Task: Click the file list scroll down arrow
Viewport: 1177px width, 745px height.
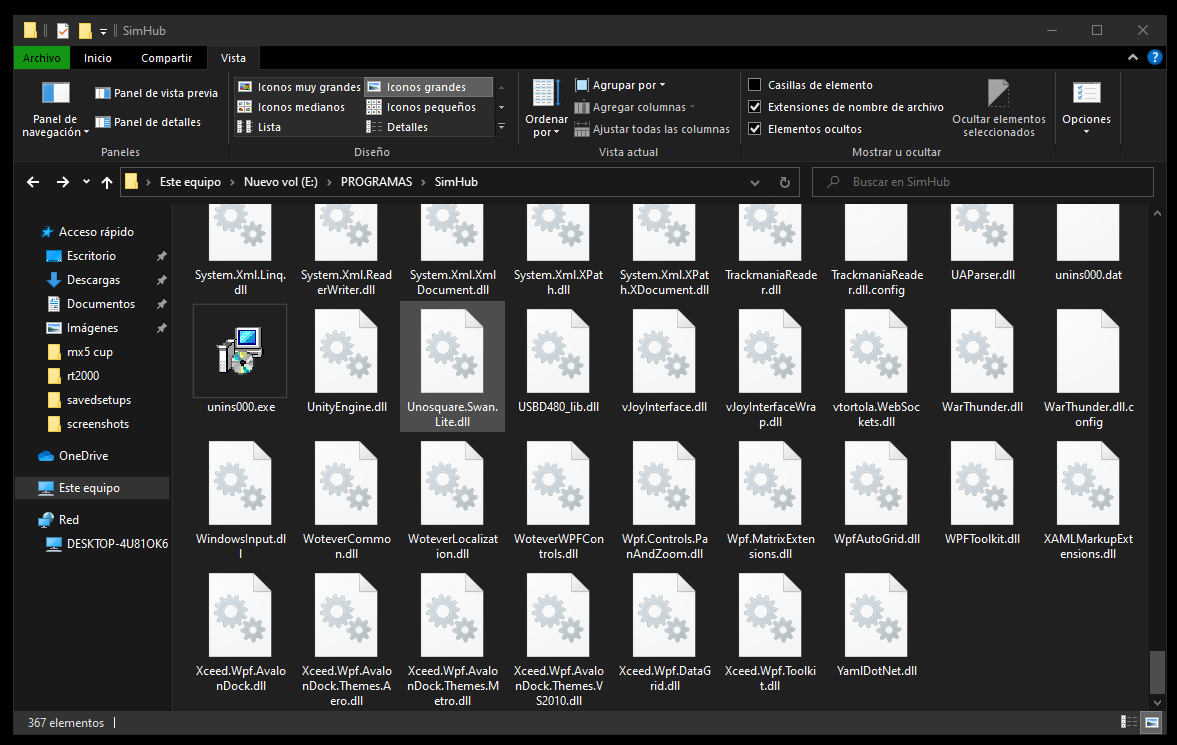Action: click(1157, 703)
